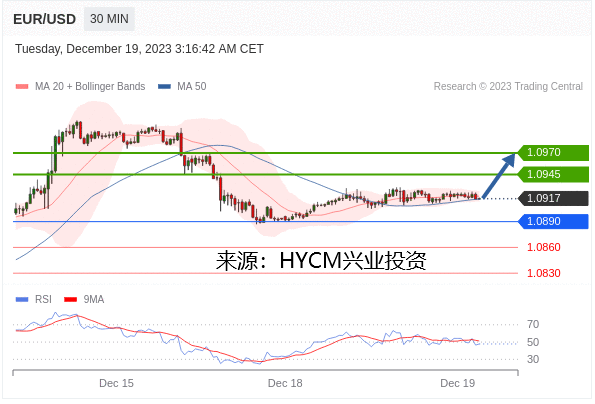Viewport: 595px width, 404px height.
Task: Click the Dec 19 date axis label
Action: coord(457,383)
